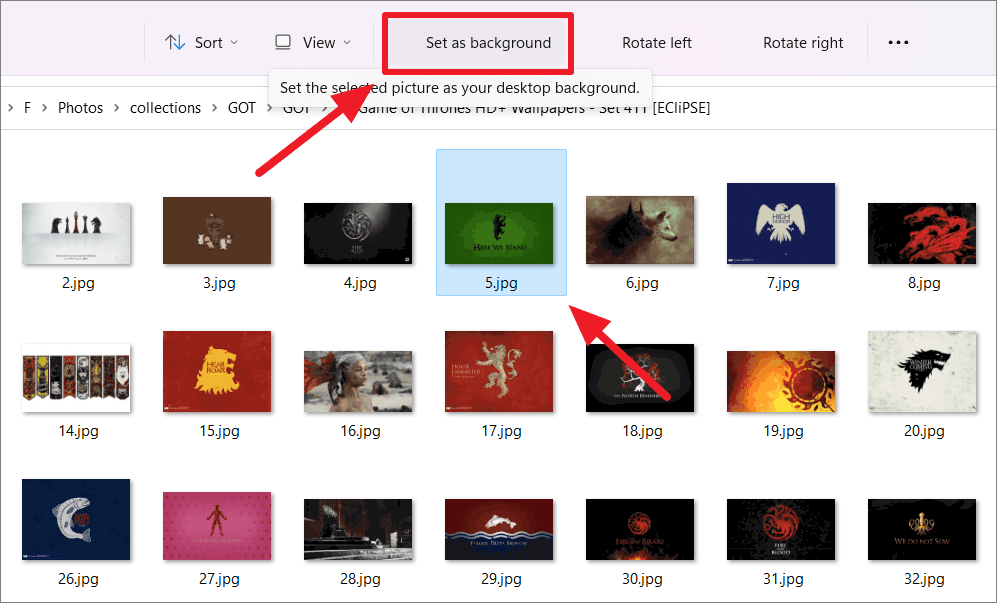Viewport: 997px width, 603px height.
Task: Click the 14.jpg file name
Action: click(x=78, y=431)
